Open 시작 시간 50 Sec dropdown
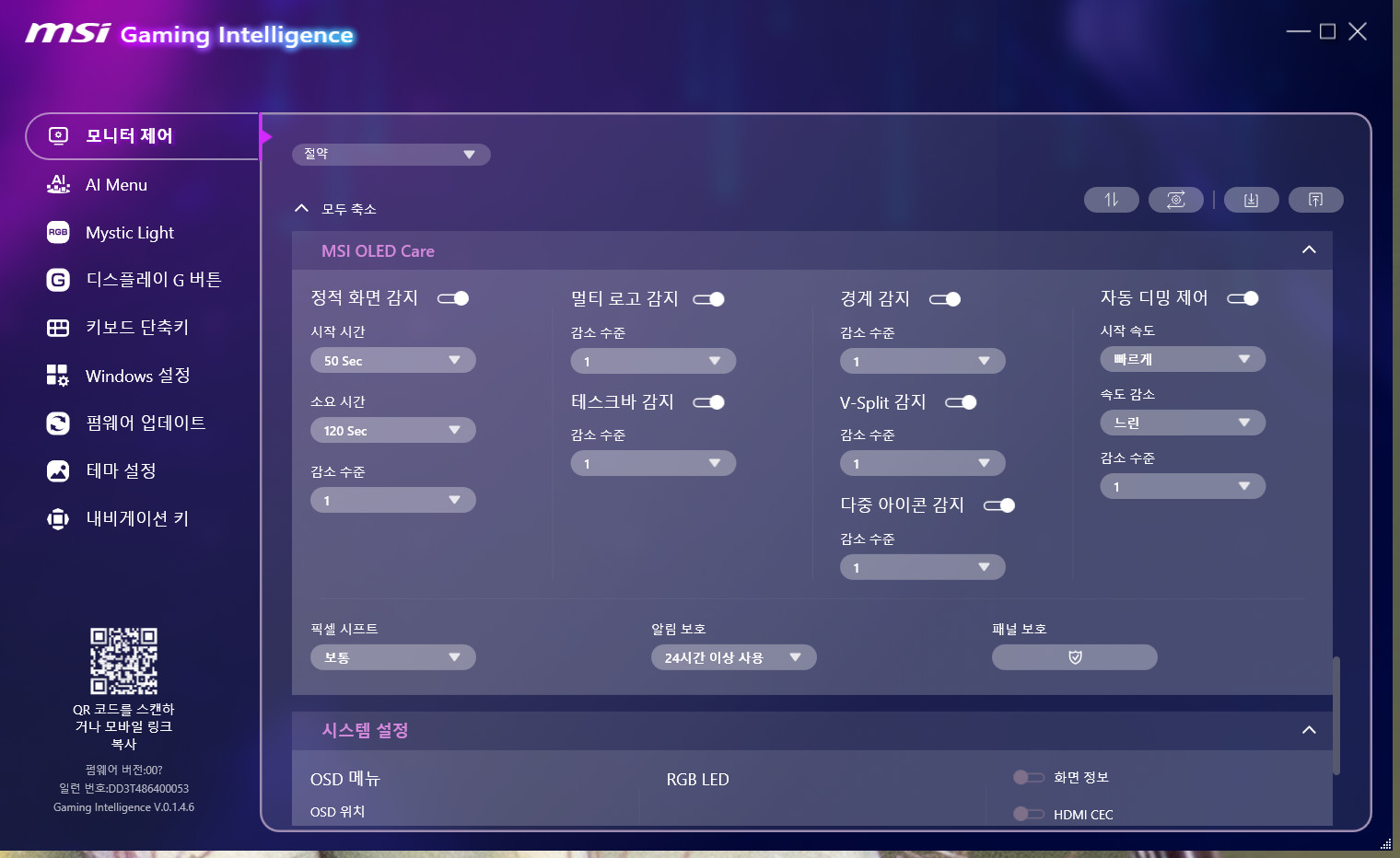The height and width of the screenshot is (858, 1400). click(393, 360)
